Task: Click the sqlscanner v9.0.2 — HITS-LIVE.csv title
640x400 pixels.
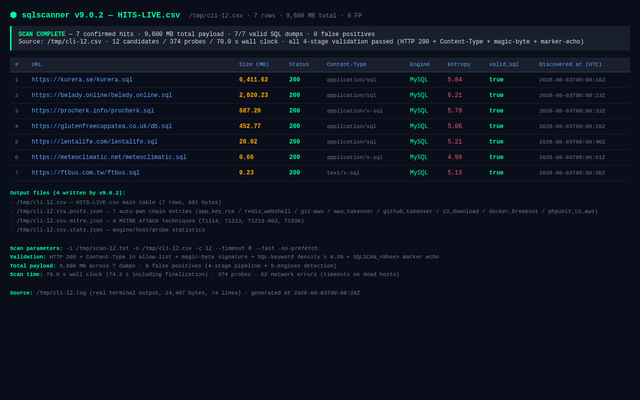Action: 100,15
